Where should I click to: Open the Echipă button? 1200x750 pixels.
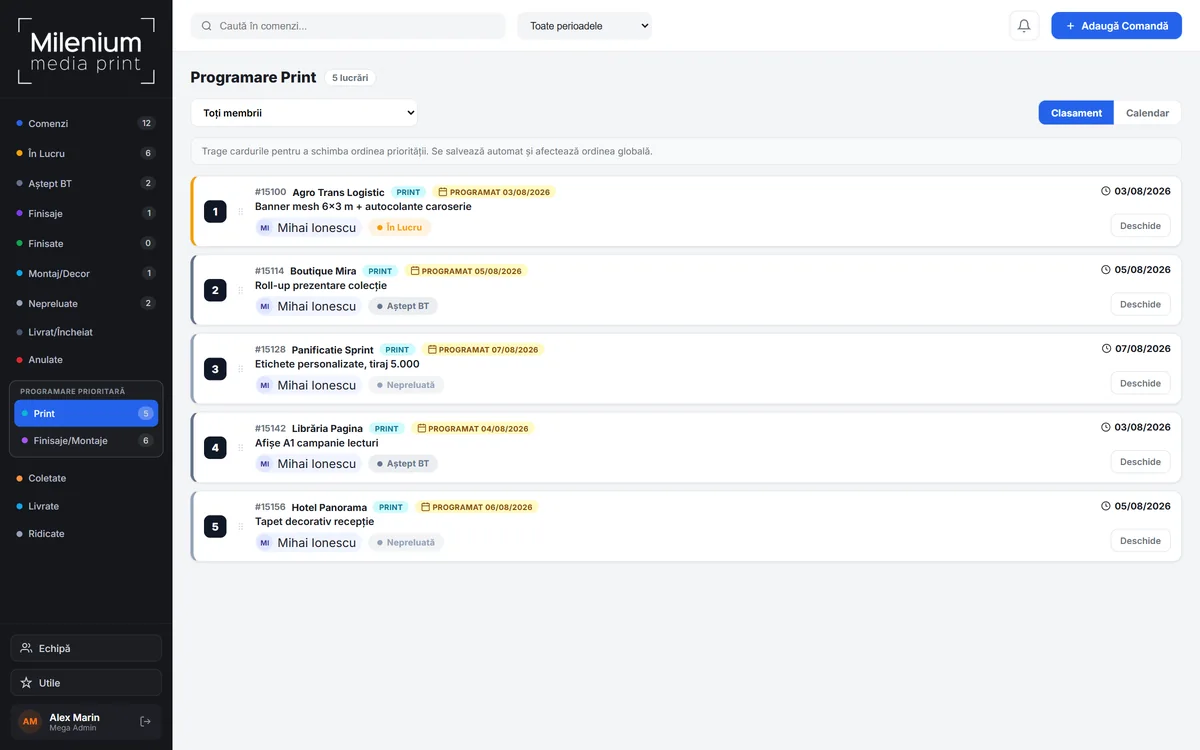pyautogui.click(x=86, y=648)
